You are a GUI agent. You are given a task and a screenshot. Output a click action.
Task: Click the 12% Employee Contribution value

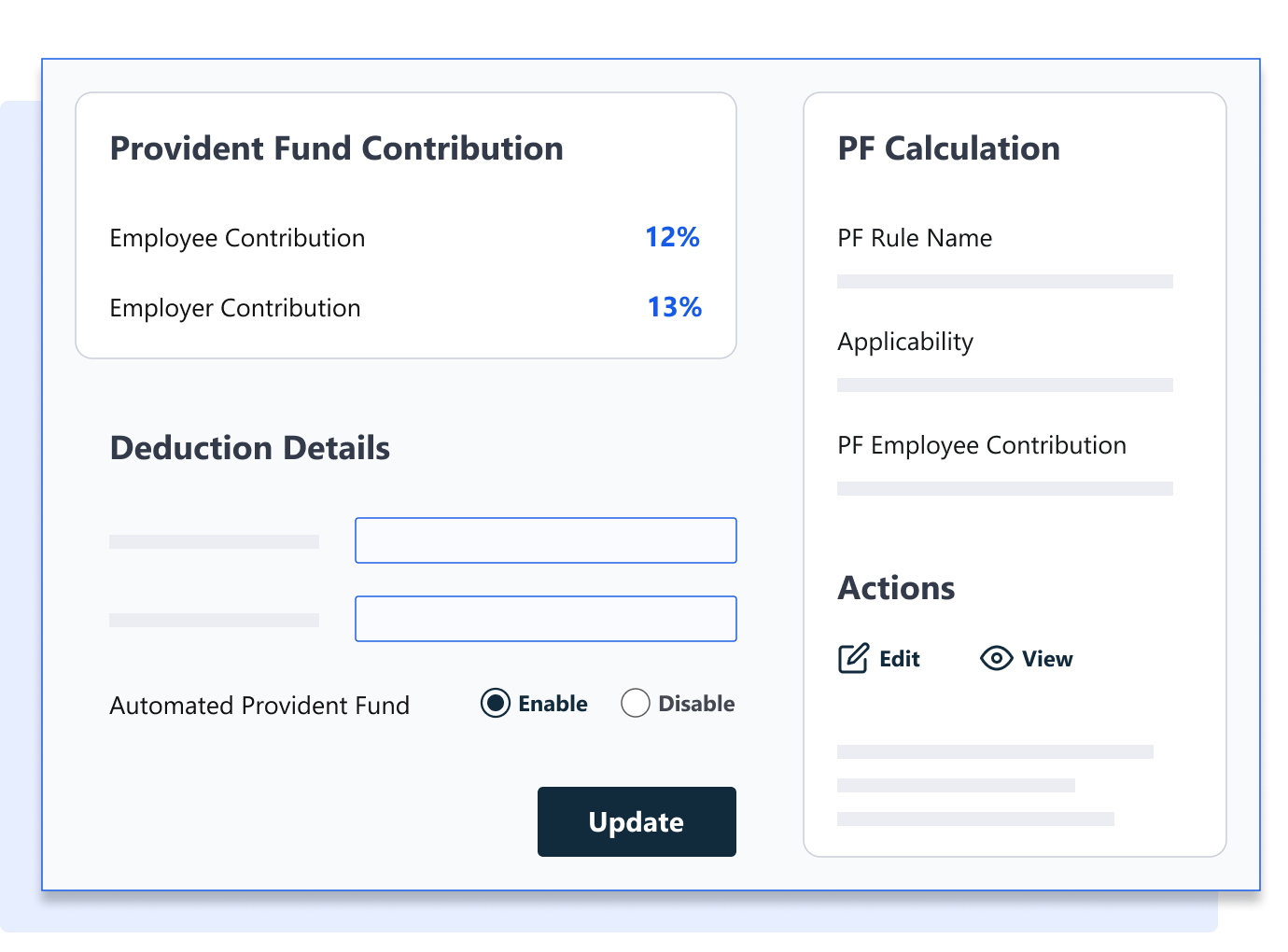672,237
